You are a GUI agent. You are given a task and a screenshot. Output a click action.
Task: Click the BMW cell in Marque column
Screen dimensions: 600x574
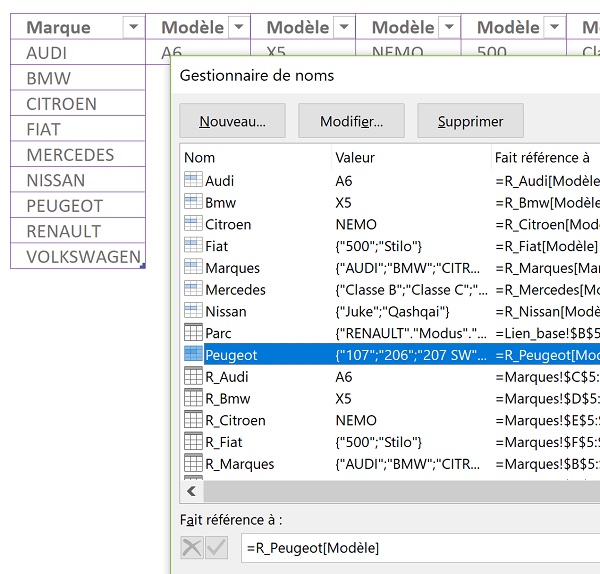click(x=78, y=78)
